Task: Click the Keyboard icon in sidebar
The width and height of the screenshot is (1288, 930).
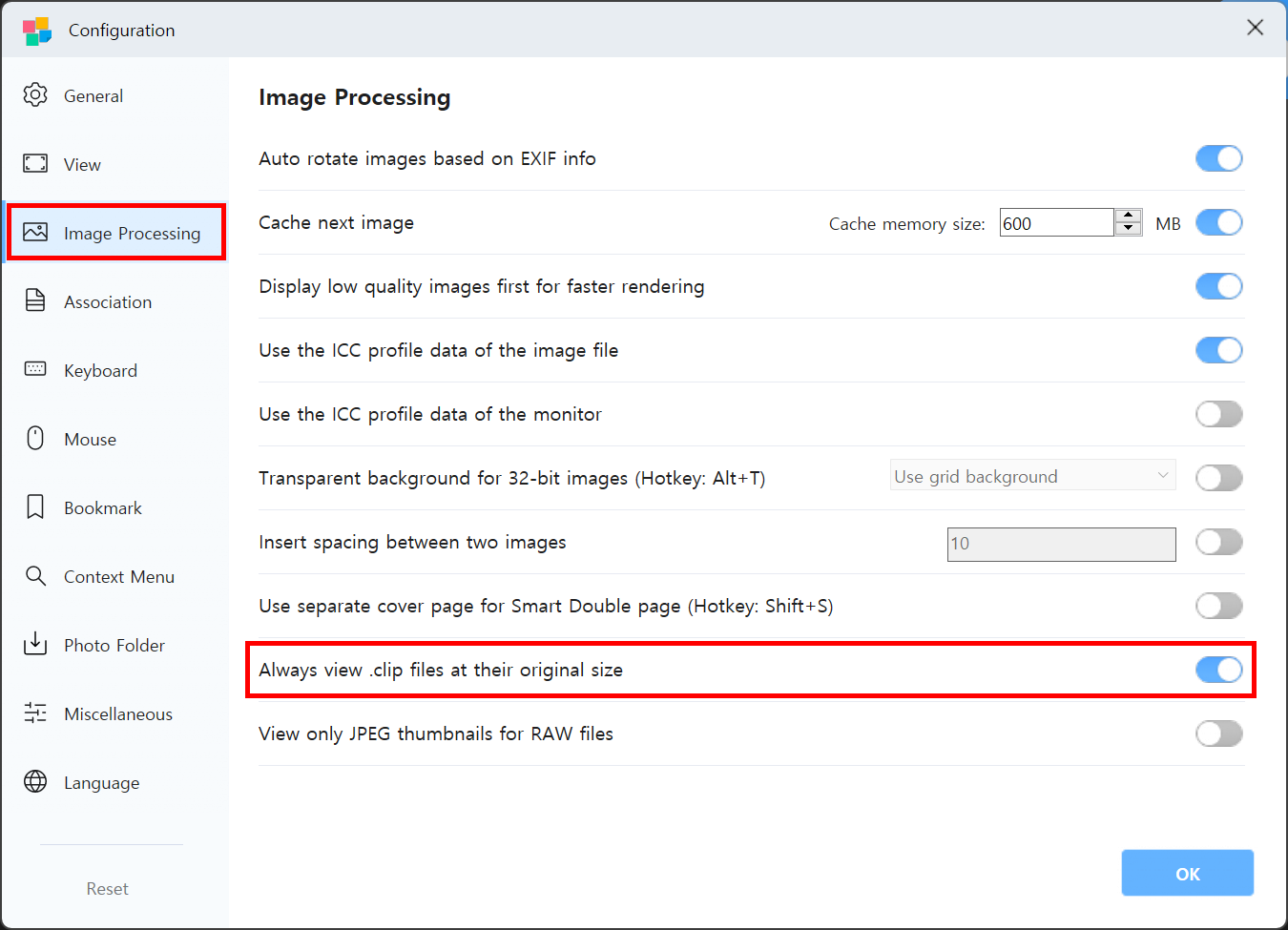Action: (x=35, y=370)
